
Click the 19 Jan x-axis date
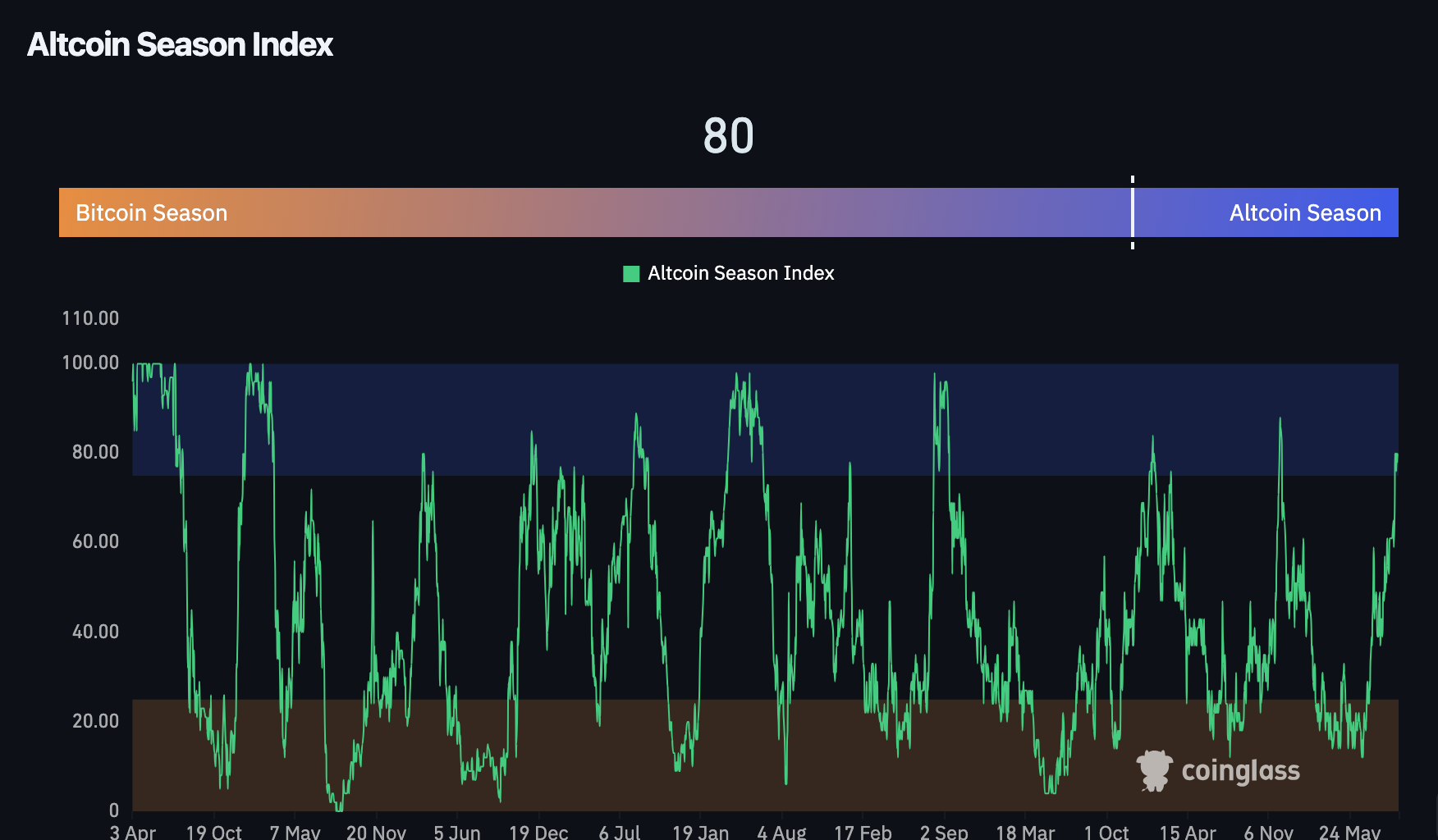[700, 832]
